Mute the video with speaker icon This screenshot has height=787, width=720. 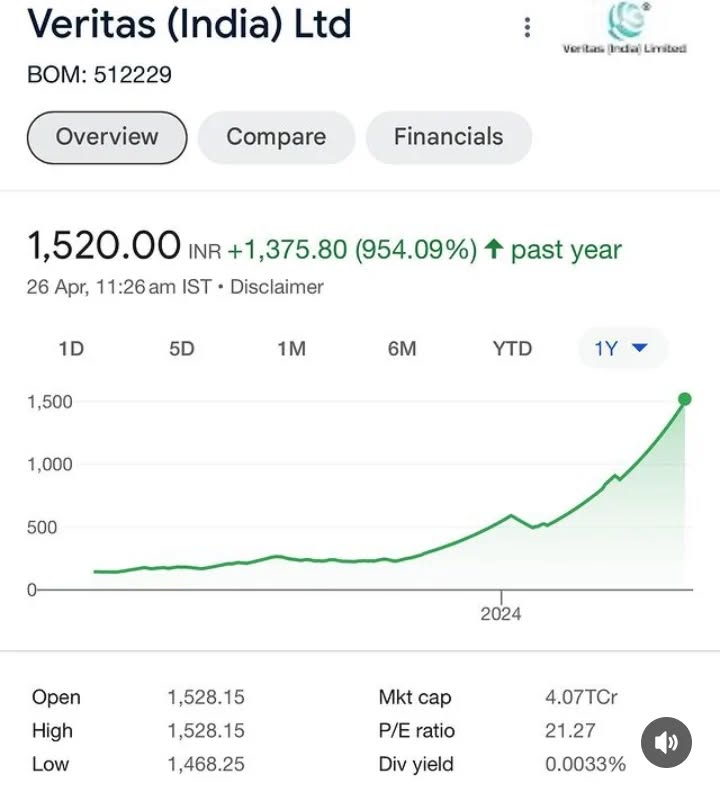[x=666, y=742]
